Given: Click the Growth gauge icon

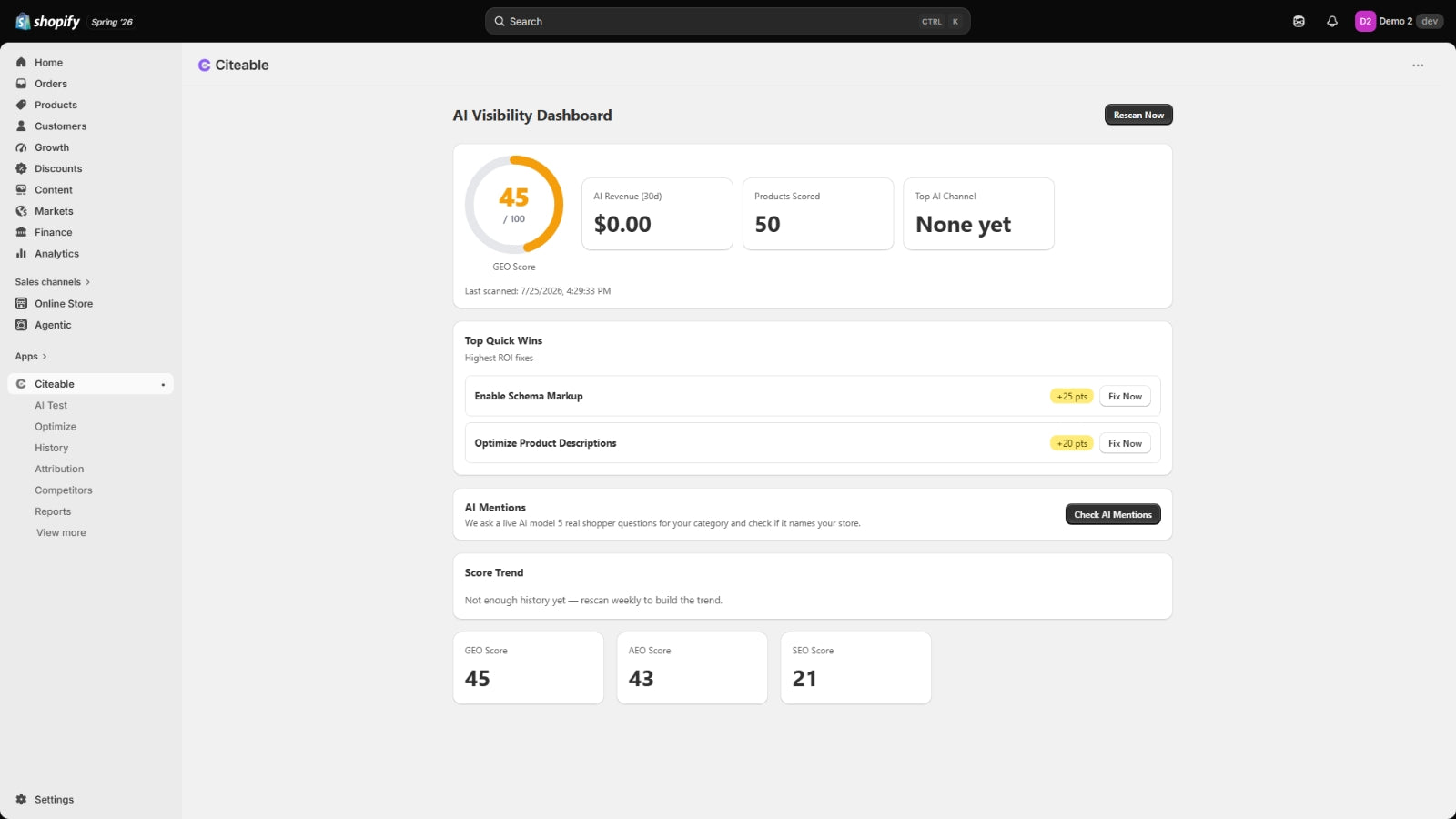Looking at the screenshot, I should point(21,147).
